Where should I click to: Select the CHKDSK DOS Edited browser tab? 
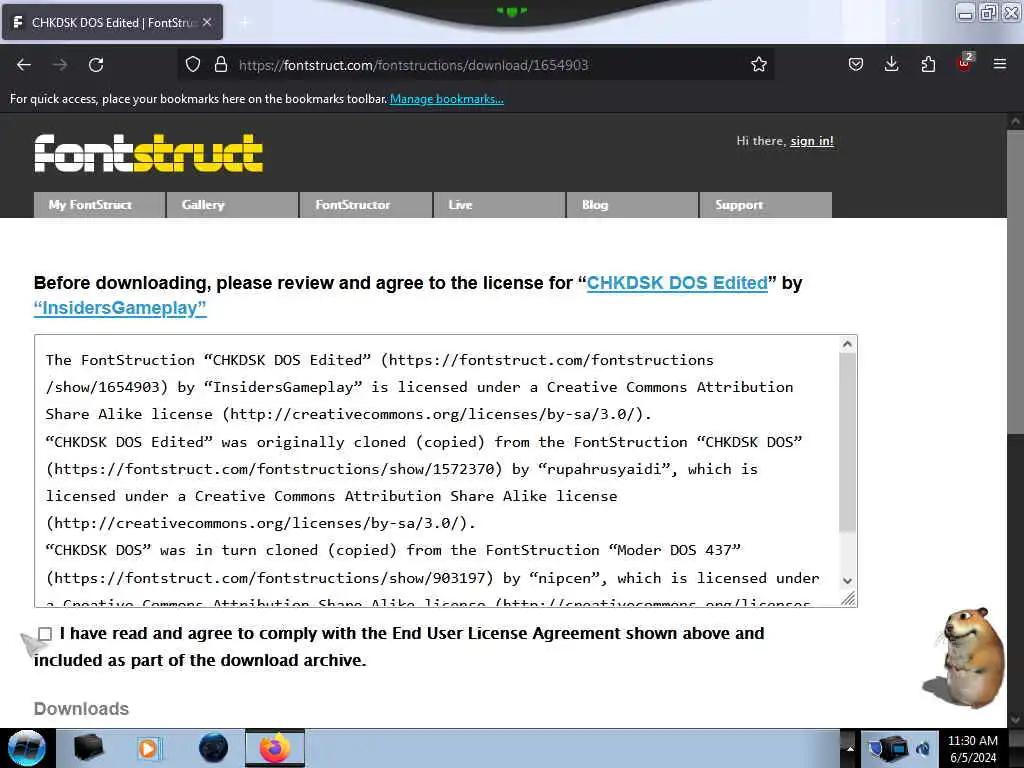click(x=112, y=22)
